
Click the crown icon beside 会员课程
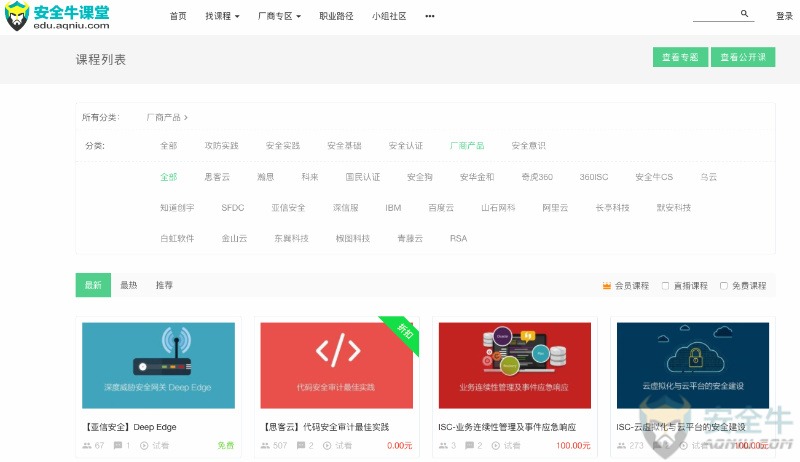click(x=607, y=286)
